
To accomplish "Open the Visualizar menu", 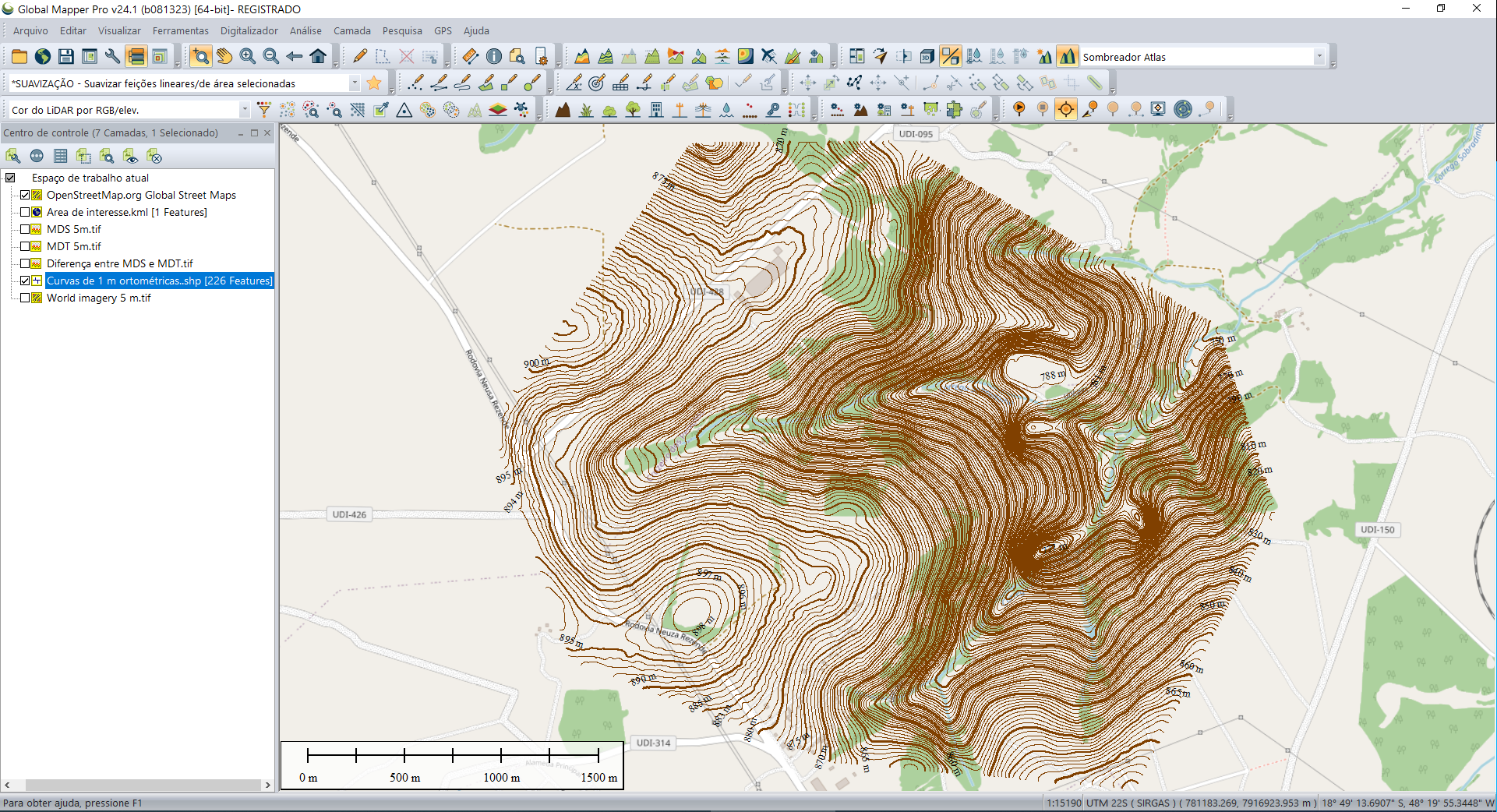I will [119, 30].
